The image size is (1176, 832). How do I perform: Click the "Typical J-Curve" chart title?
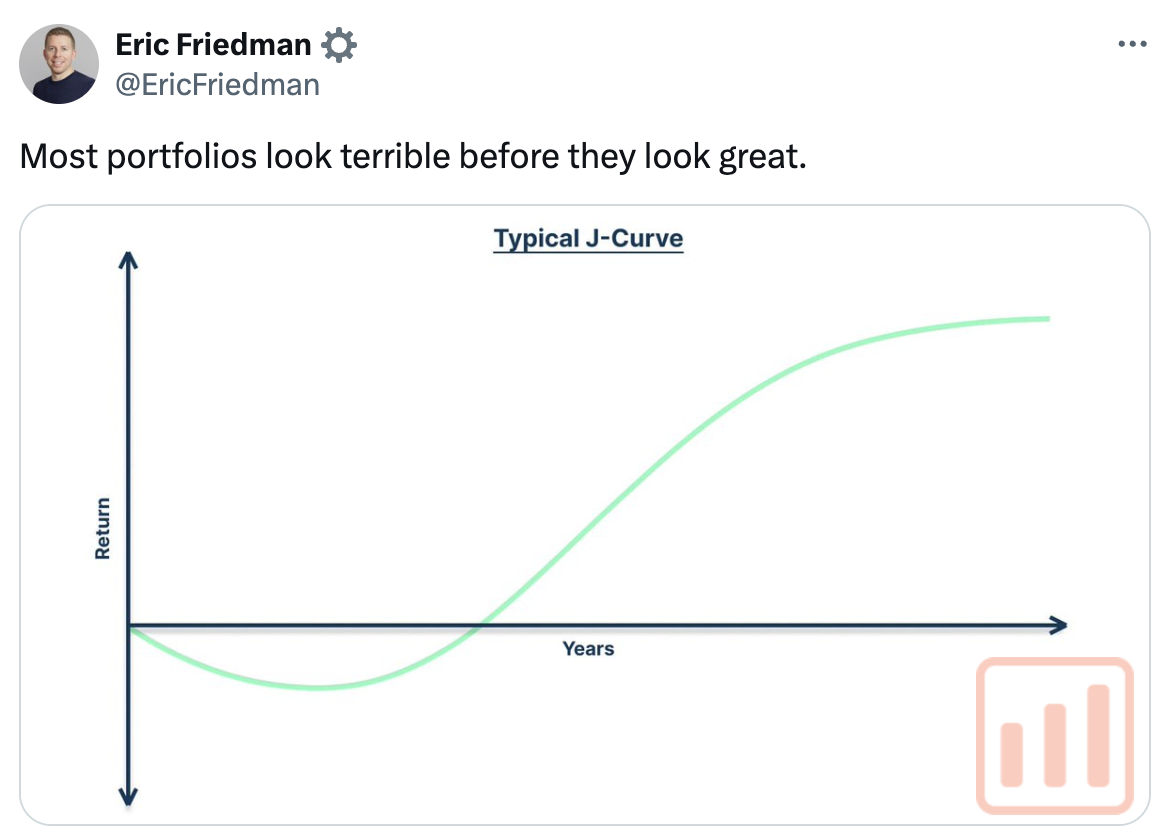coord(588,240)
